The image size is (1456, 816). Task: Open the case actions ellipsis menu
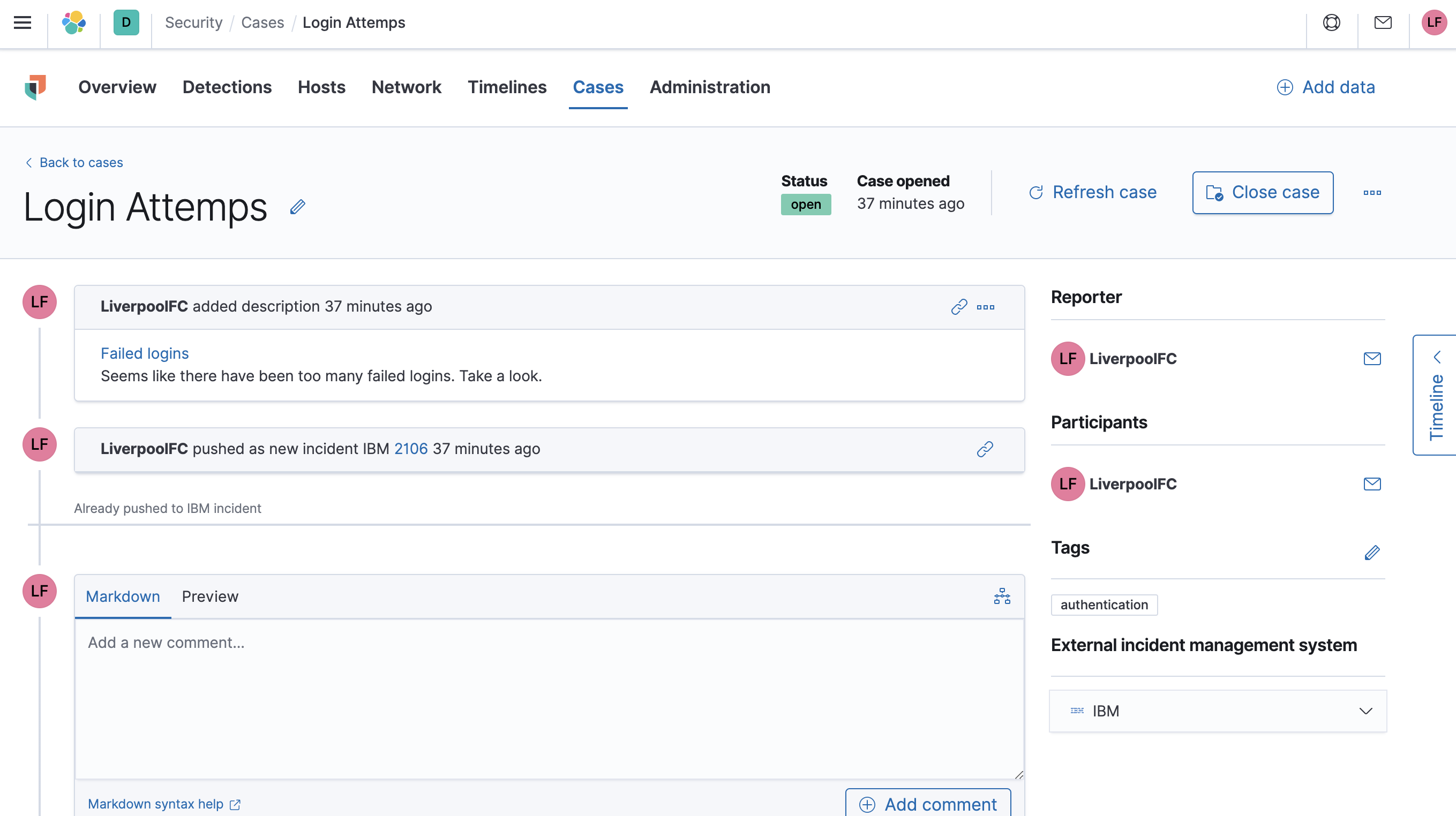coord(1372,192)
